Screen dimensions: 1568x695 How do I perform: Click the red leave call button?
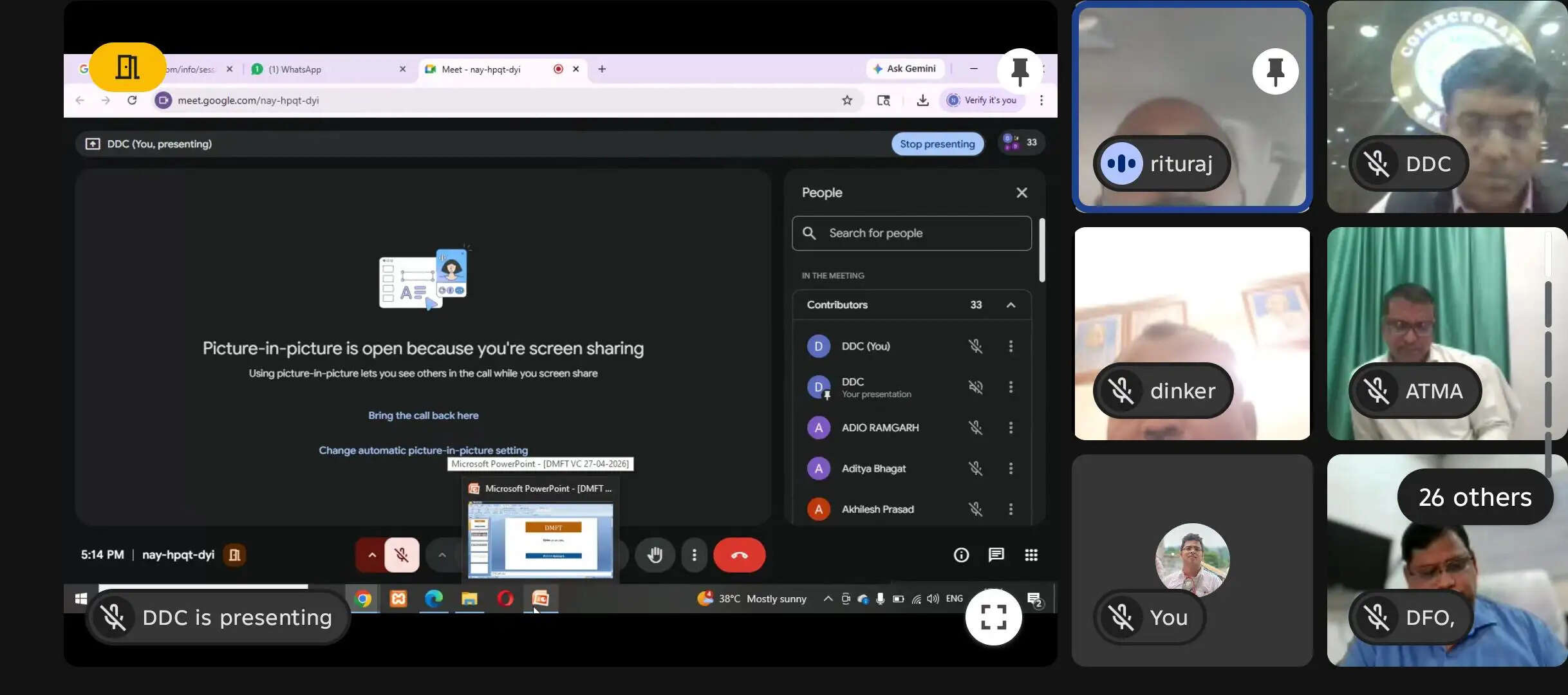[739, 555]
